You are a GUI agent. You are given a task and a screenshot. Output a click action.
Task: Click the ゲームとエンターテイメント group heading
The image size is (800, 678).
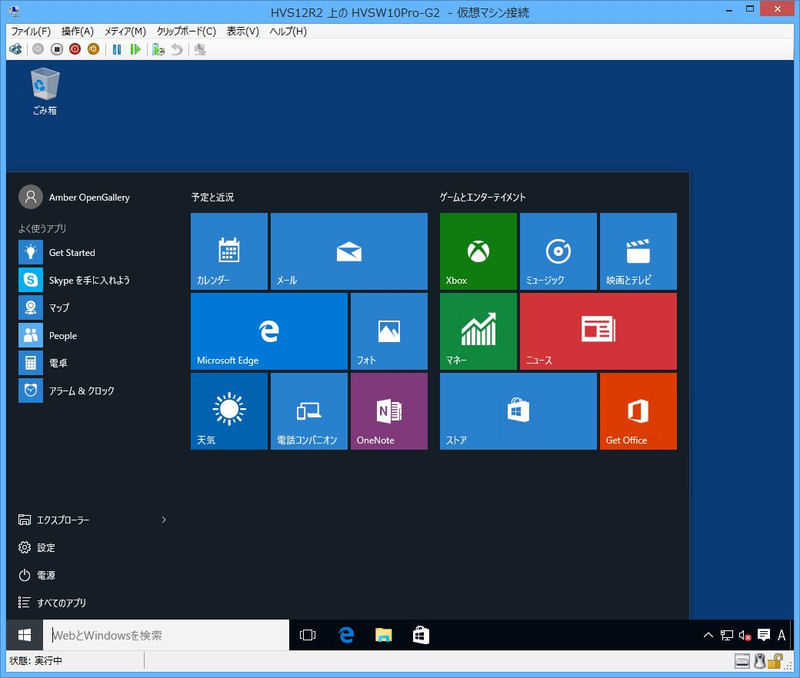(483, 197)
